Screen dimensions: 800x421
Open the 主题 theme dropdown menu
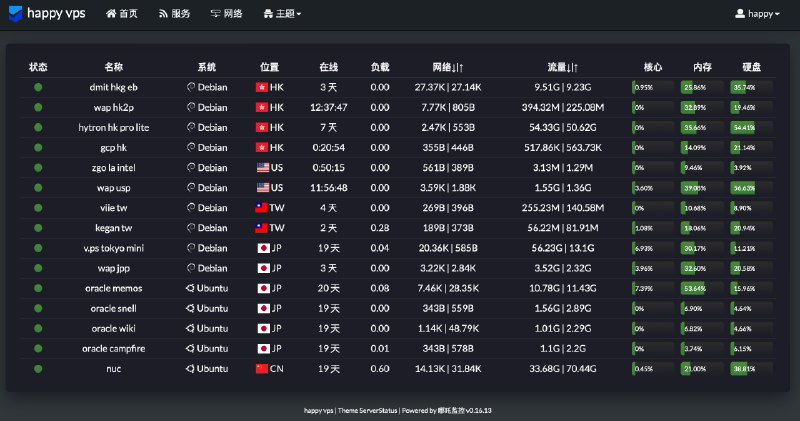[x=282, y=14]
